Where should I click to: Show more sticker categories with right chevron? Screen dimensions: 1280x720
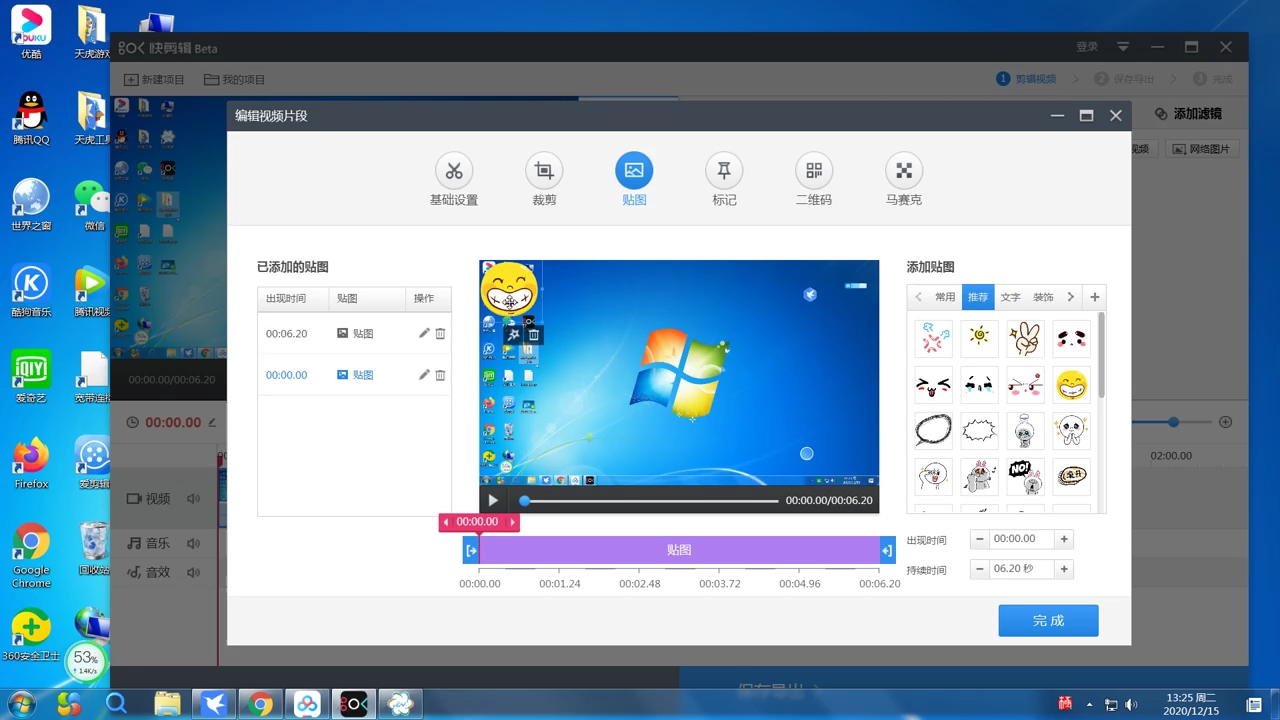tap(1070, 297)
